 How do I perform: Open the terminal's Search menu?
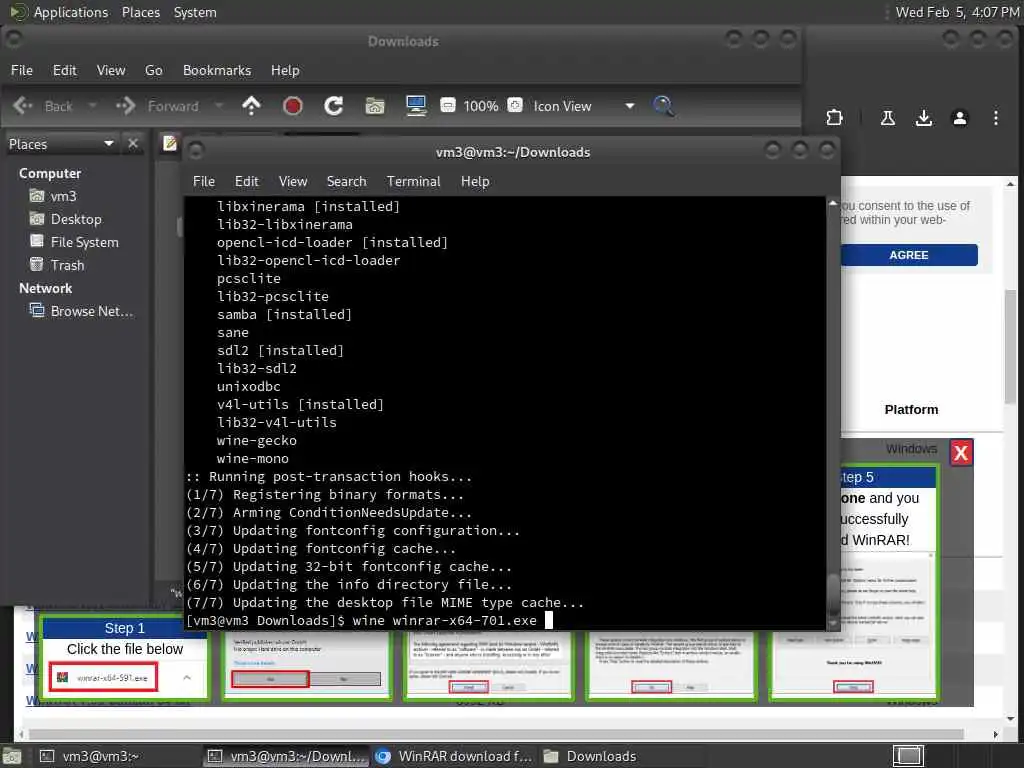pyautogui.click(x=346, y=182)
